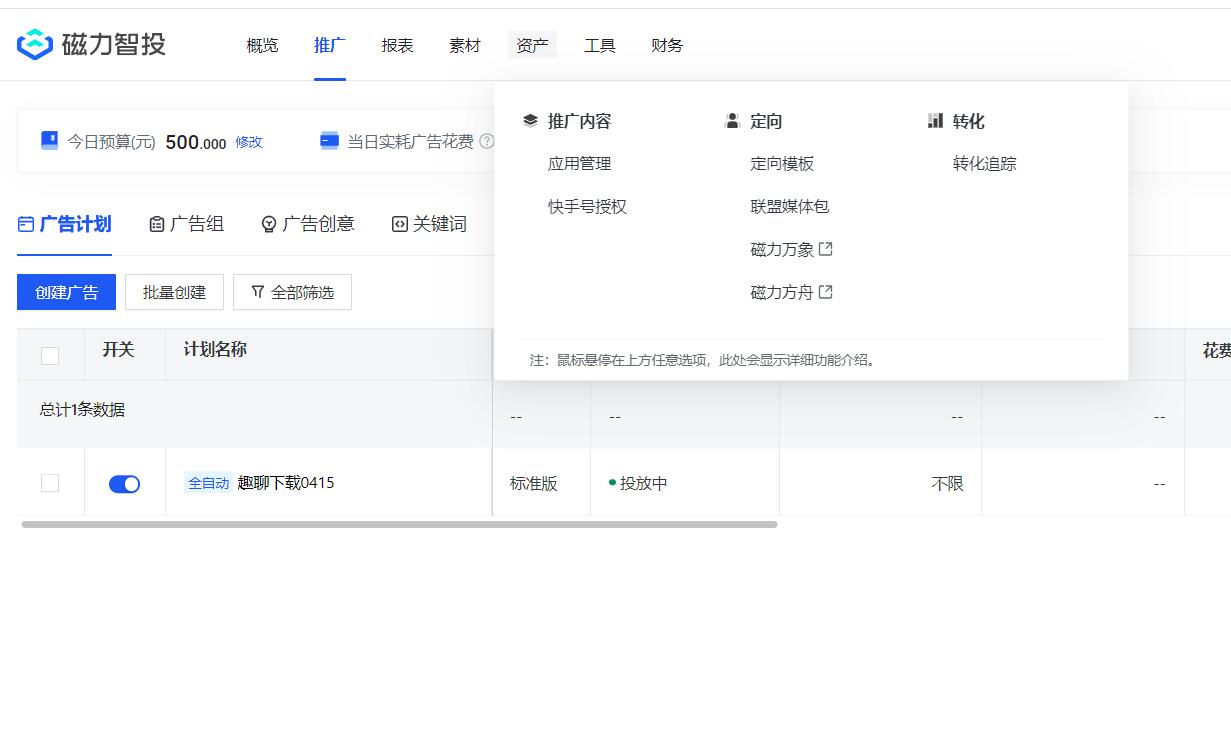Image resolution: width=1231 pixels, height=732 pixels.
Task: Open the 报表 menu
Action: click(397, 45)
